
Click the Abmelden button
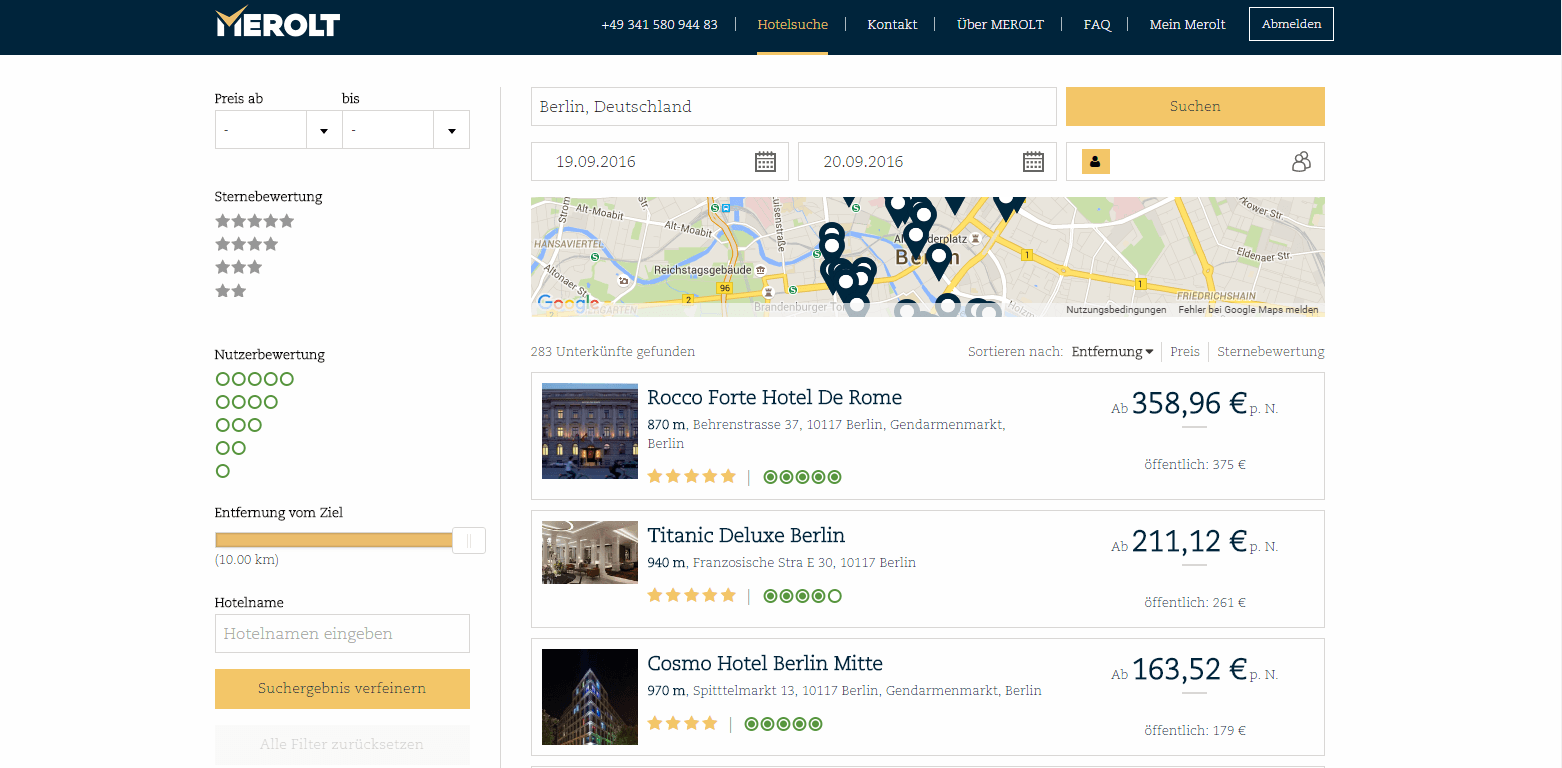1291,24
